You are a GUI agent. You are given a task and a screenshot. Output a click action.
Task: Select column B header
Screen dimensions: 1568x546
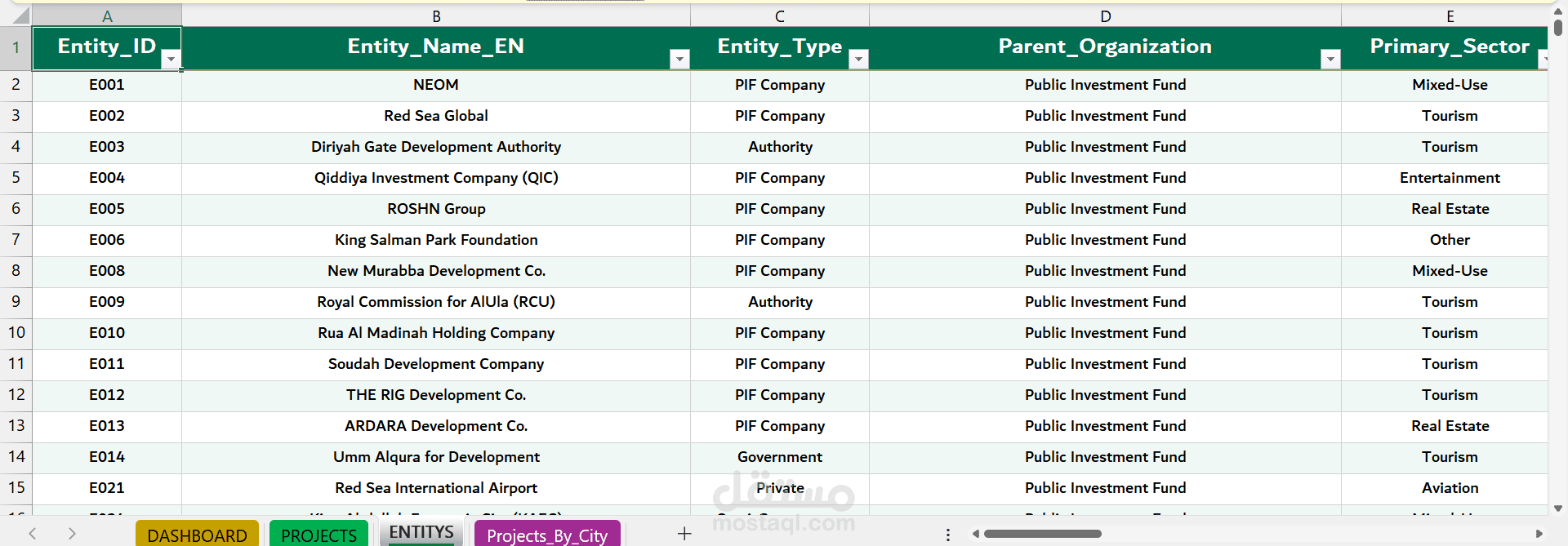click(x=436, y=16)
